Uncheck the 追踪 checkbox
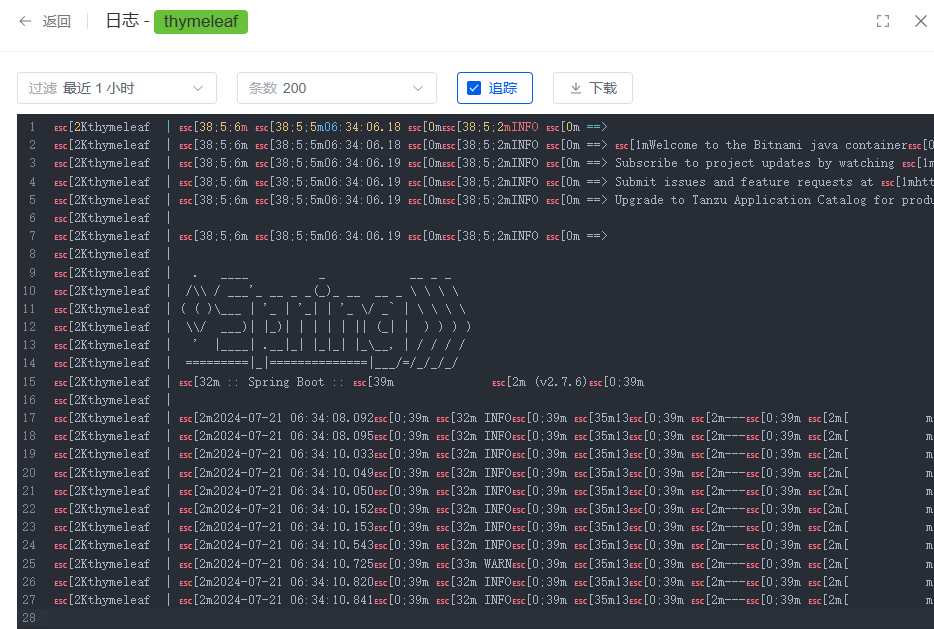This screenshot has height=629, width=934. coord(474,88)
